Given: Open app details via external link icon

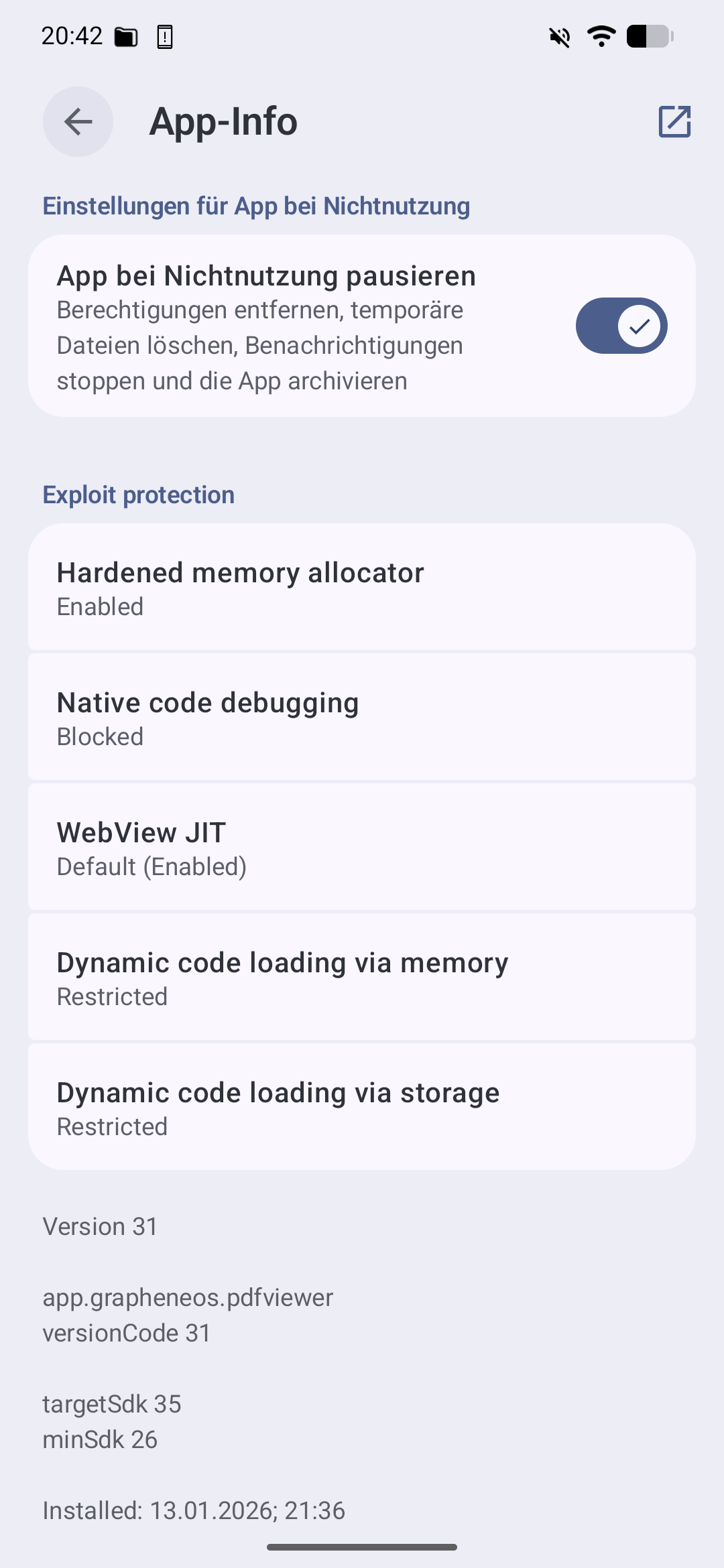Looking at the screenshot, I should pos(674,121).
